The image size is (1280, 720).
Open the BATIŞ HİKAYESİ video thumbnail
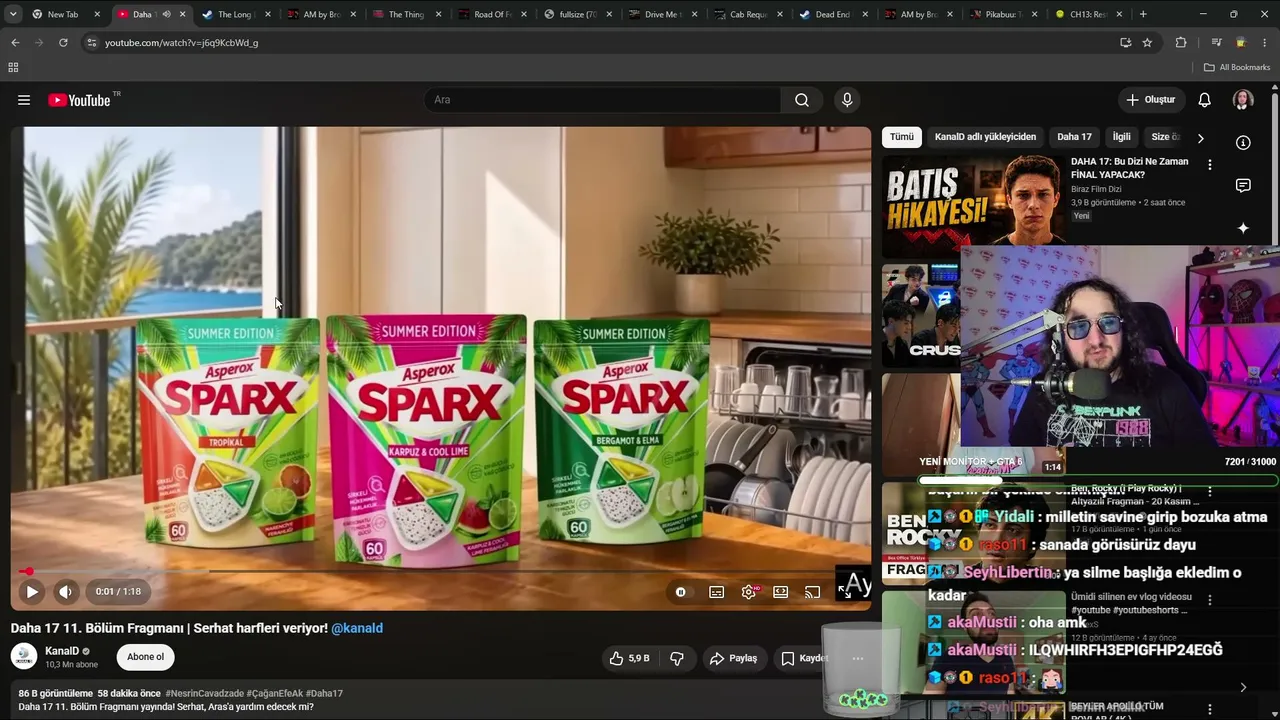coord(972,204)
